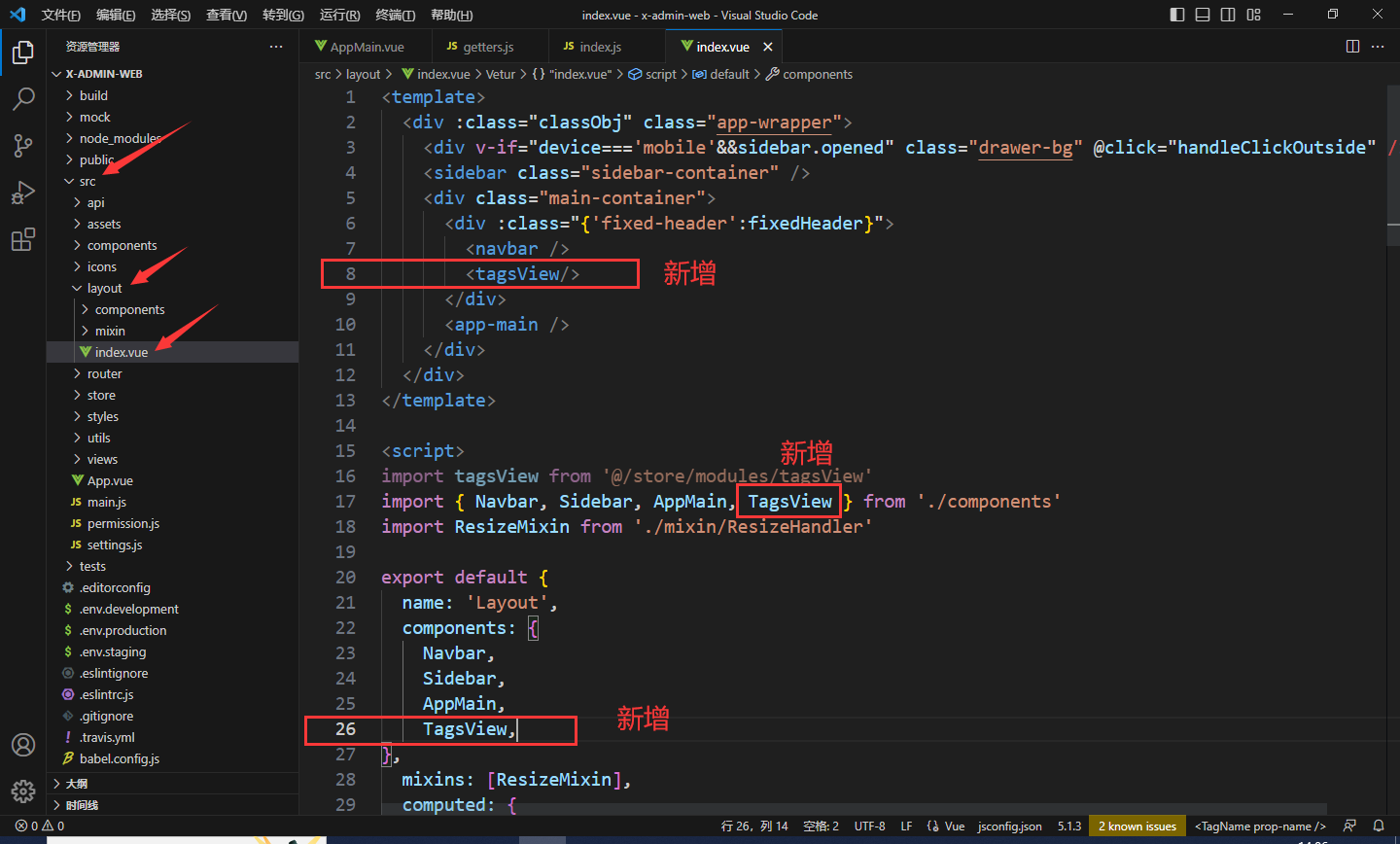Open the 选择(S) menu

171,15
